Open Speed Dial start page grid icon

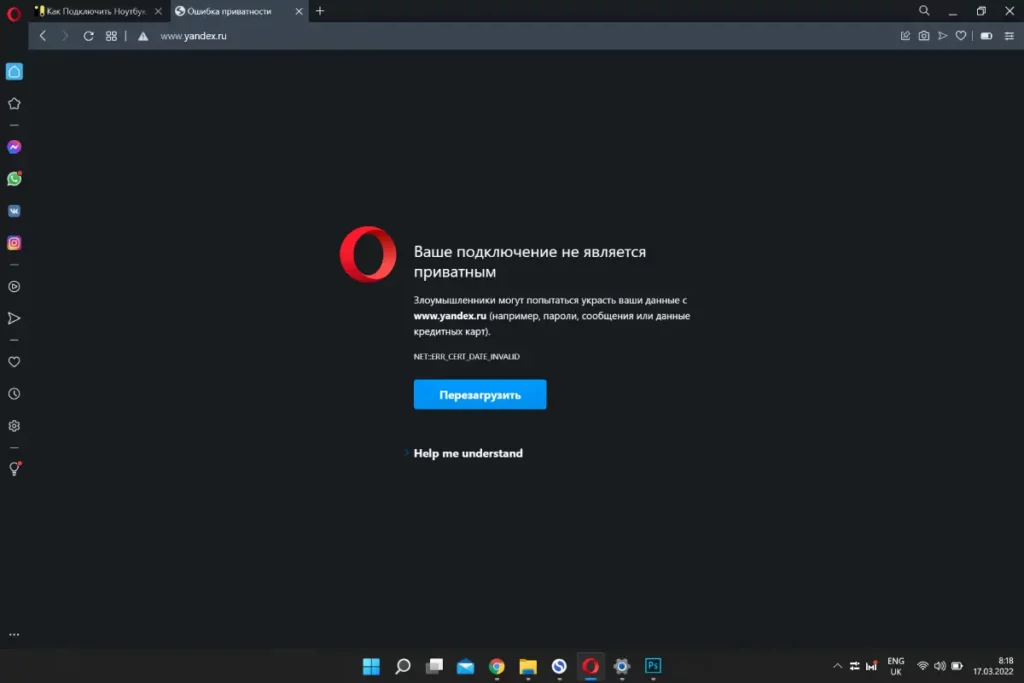click(x=111, y=36)
